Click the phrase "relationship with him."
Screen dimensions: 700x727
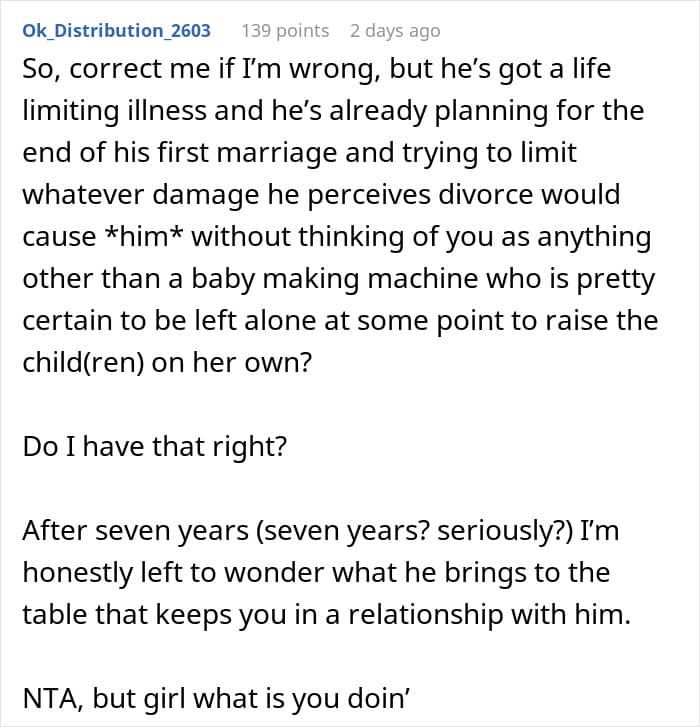[x=524, y=616]
